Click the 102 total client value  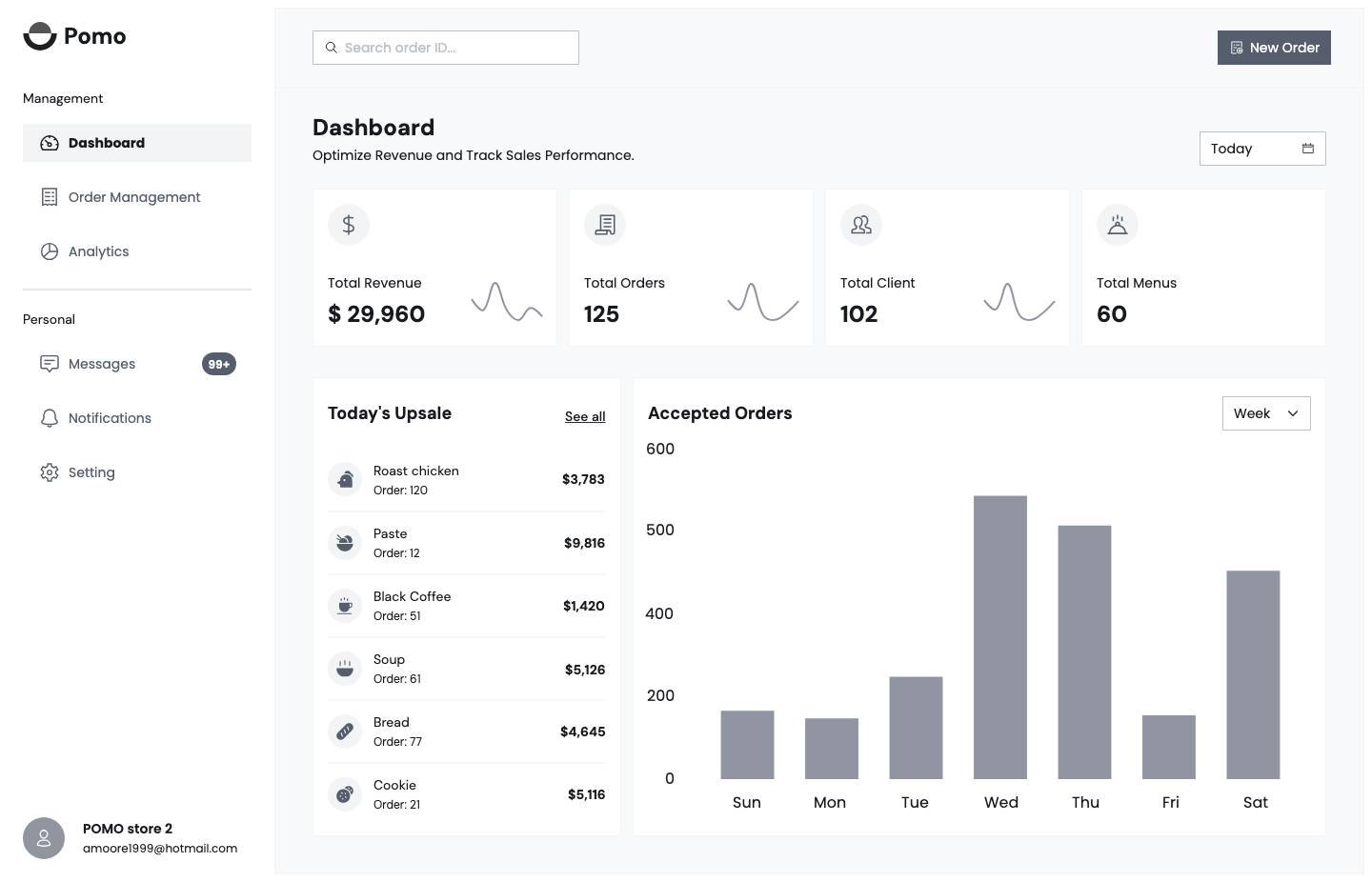[858, 314]
